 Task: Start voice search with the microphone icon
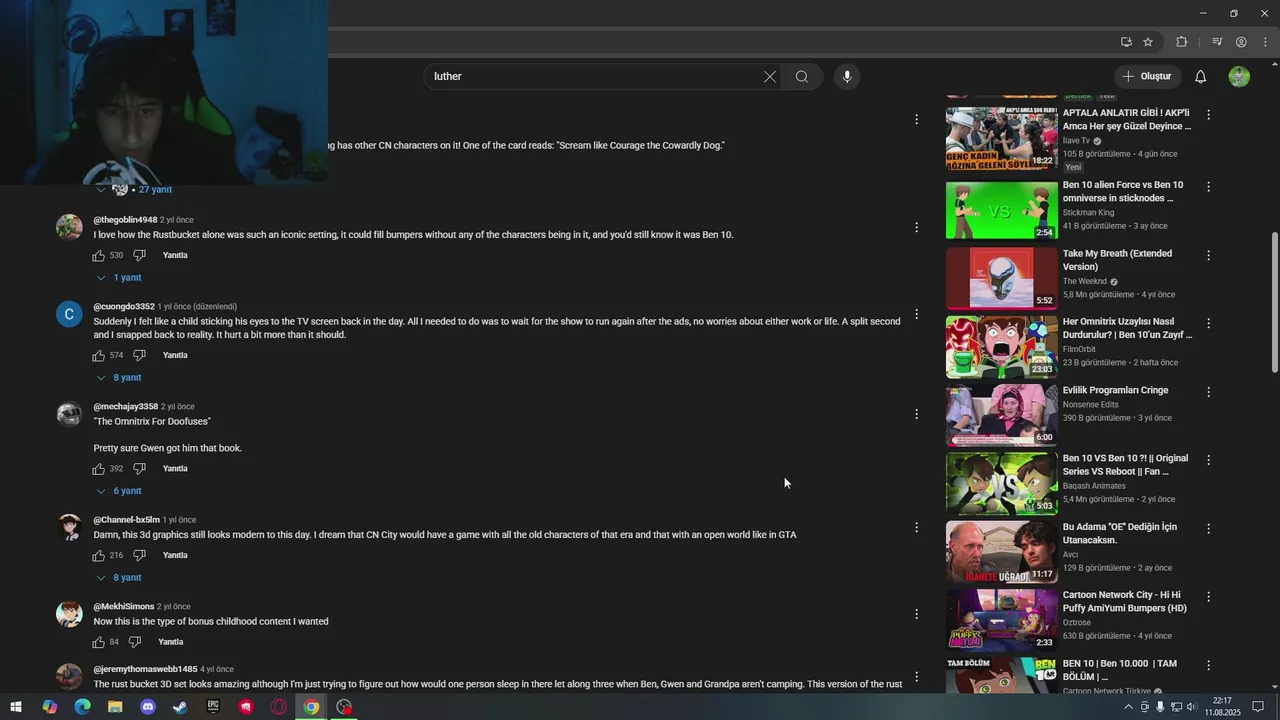pos(847,77)
